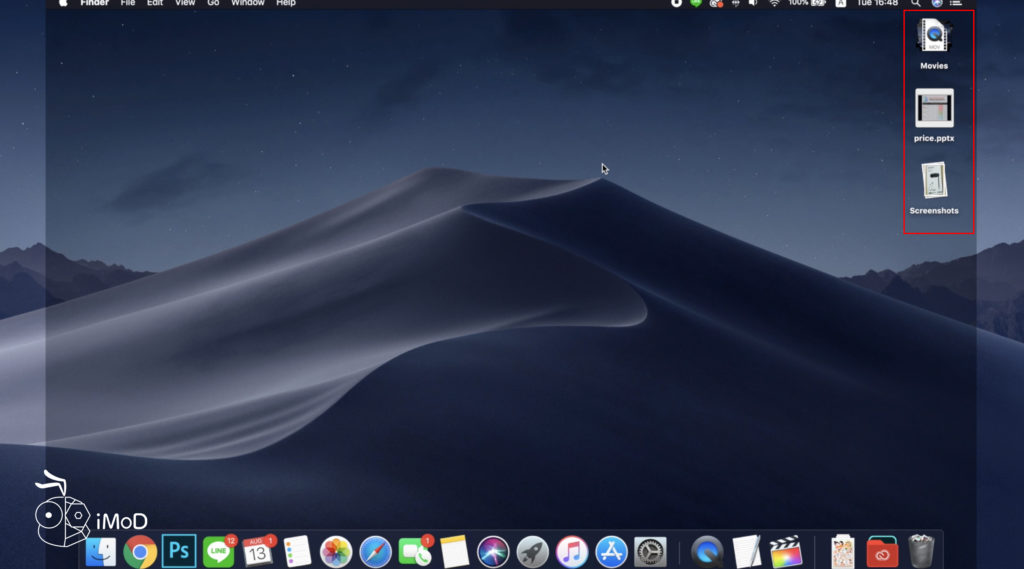1024x569 pixels.
Task: Open Spotlight search in the menu bar
Action: point(916,3)
